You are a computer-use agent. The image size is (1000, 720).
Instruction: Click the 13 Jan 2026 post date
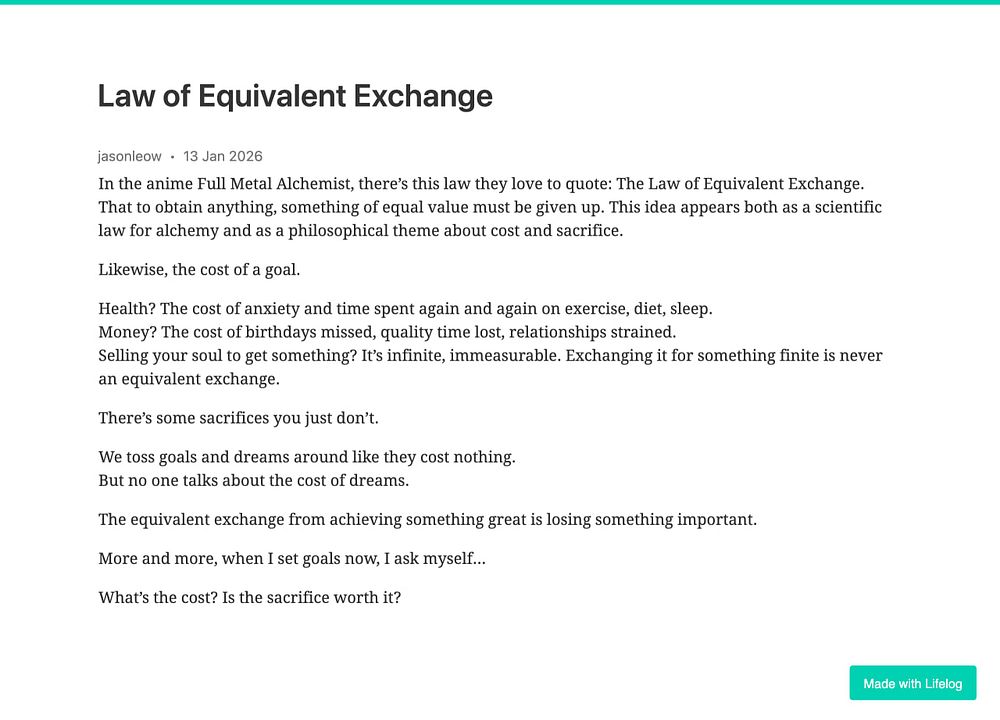[x=223, y=156]
